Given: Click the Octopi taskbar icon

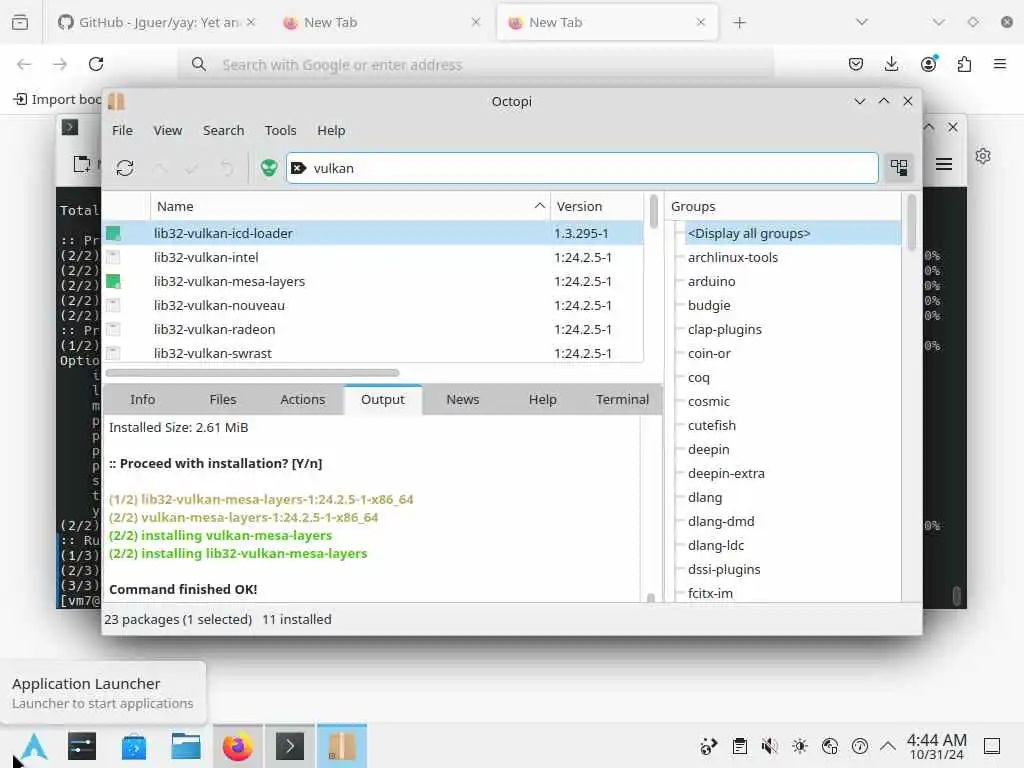Looking at the screenshot, I should tap(342, 746).
